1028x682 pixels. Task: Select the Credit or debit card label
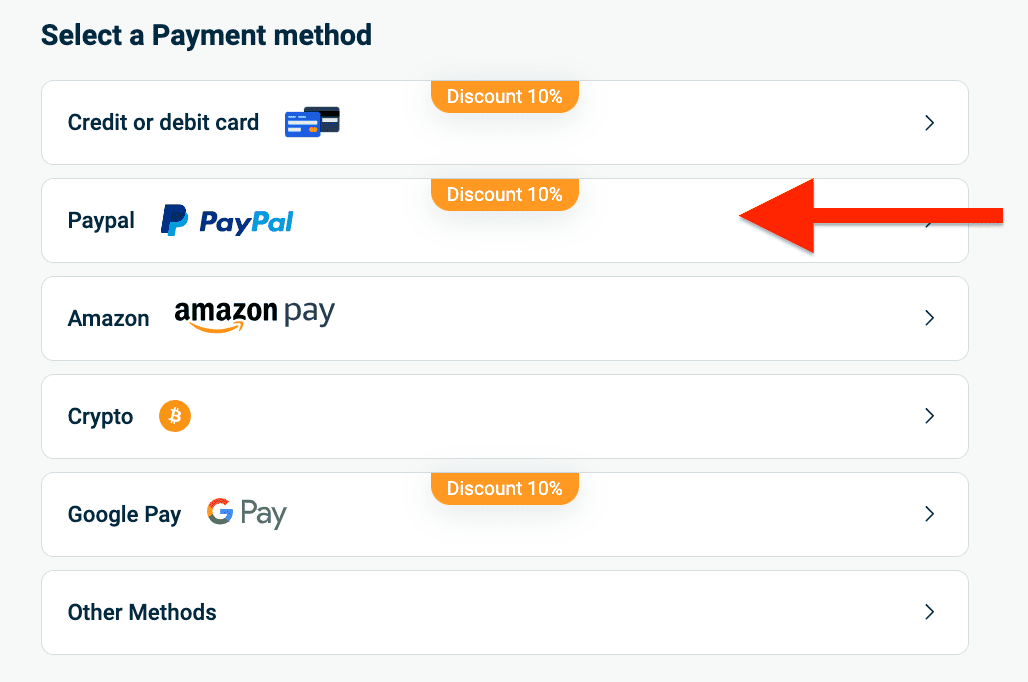click(x=163, y=123)
